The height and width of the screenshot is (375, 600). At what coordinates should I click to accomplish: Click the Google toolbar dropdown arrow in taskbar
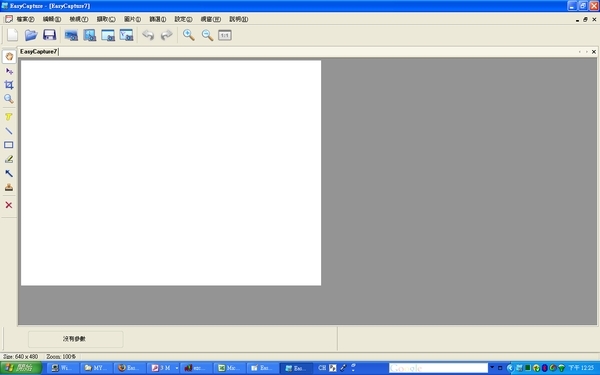point(492,368)
